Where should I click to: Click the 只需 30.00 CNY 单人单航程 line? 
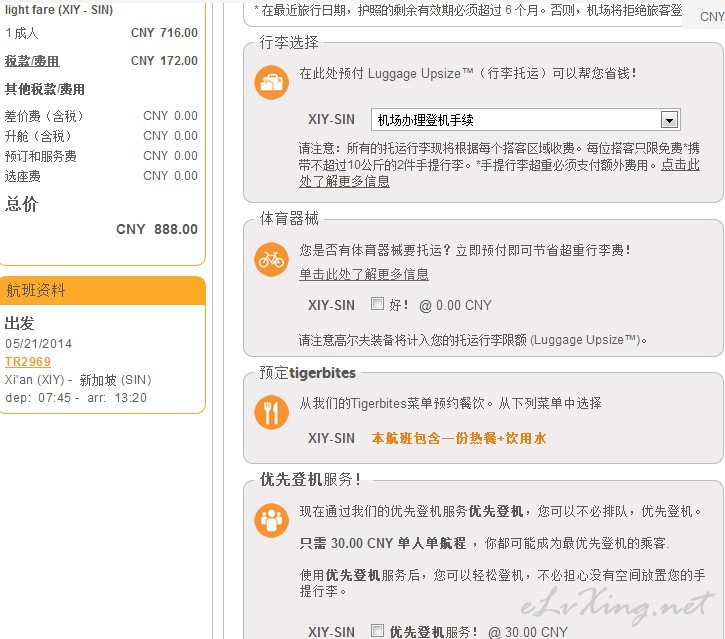tap(382, 543)
